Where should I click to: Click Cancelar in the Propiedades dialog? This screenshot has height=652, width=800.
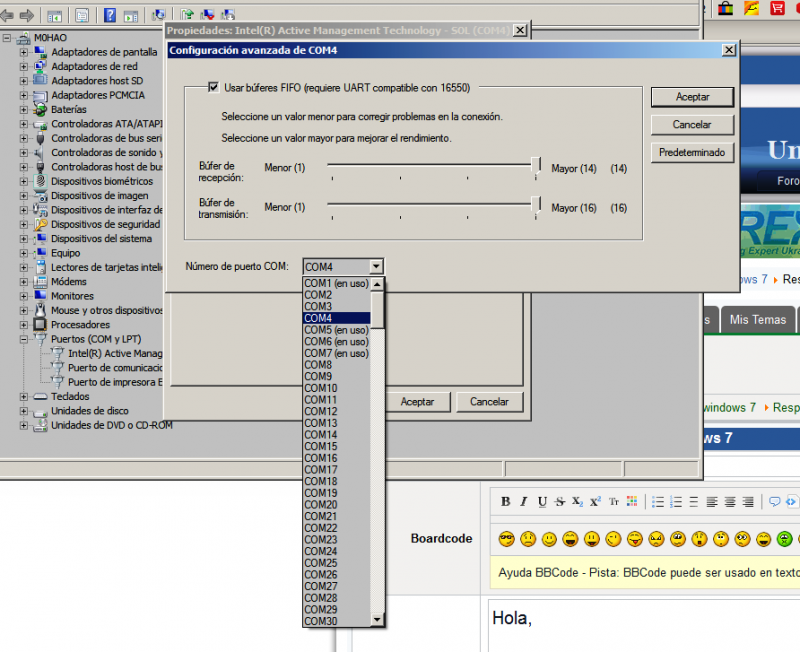(490, 402)
